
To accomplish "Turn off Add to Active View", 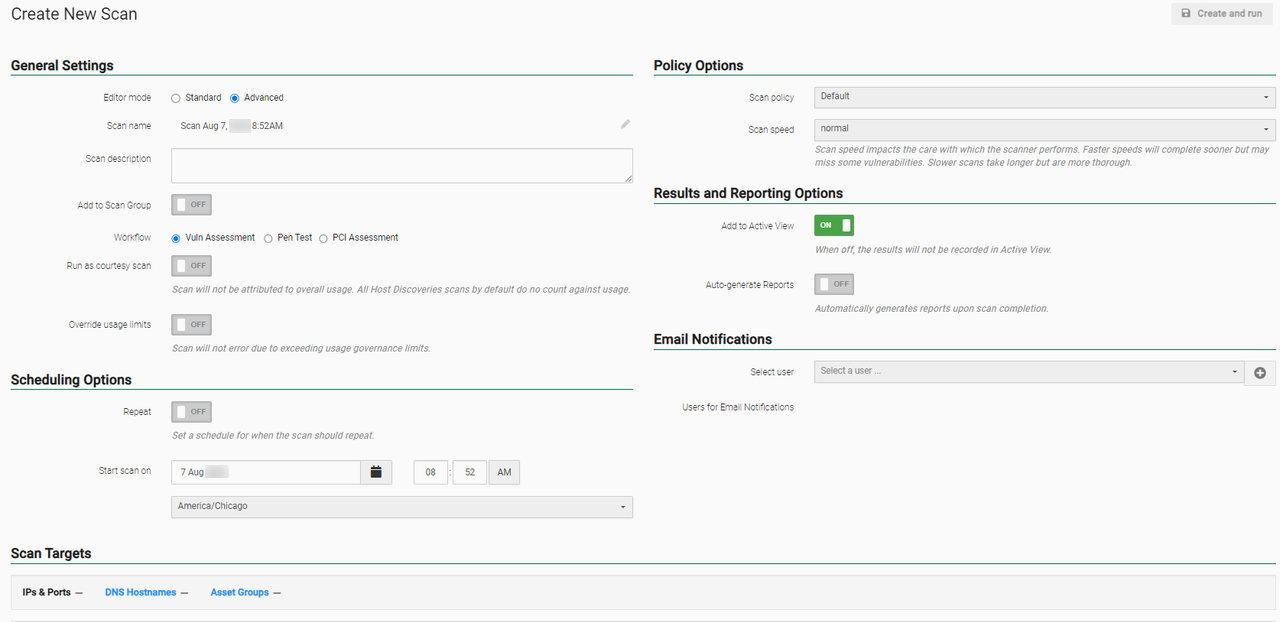I will pyautogui.click(x=833, y=225).
